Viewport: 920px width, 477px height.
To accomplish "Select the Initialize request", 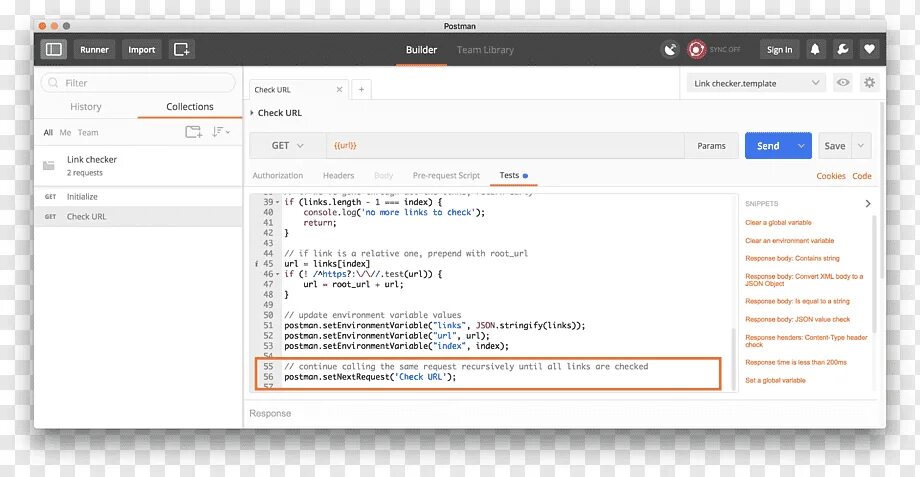I will [138, 197].
